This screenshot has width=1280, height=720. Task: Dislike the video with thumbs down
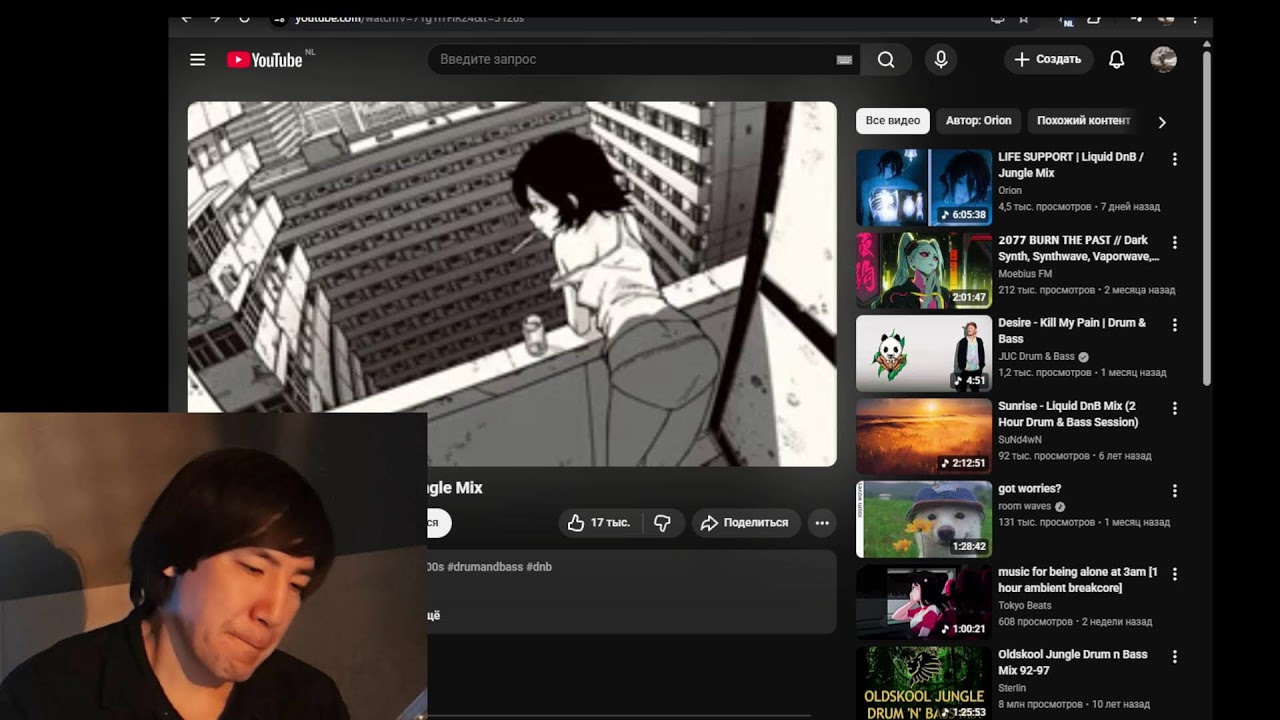click(662, 523)
